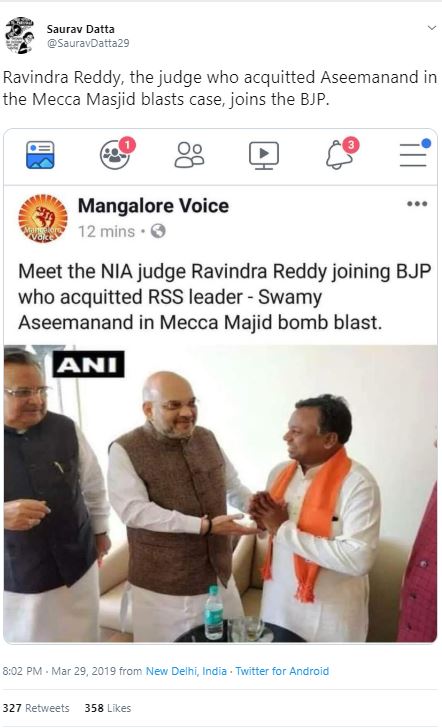Image resolution: width=442 pixels, height=728 pixels.
Task: Open the Saurav Datta profile name
Action: (x=80, y=29)
